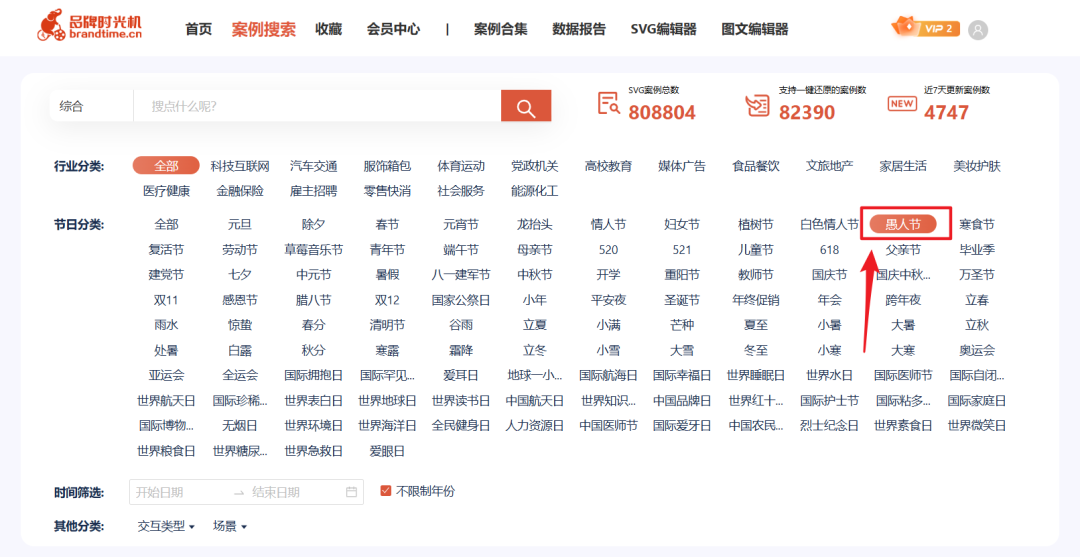
Task: Choose the 草莓音乐节 holiday filter
Action: 314,249
